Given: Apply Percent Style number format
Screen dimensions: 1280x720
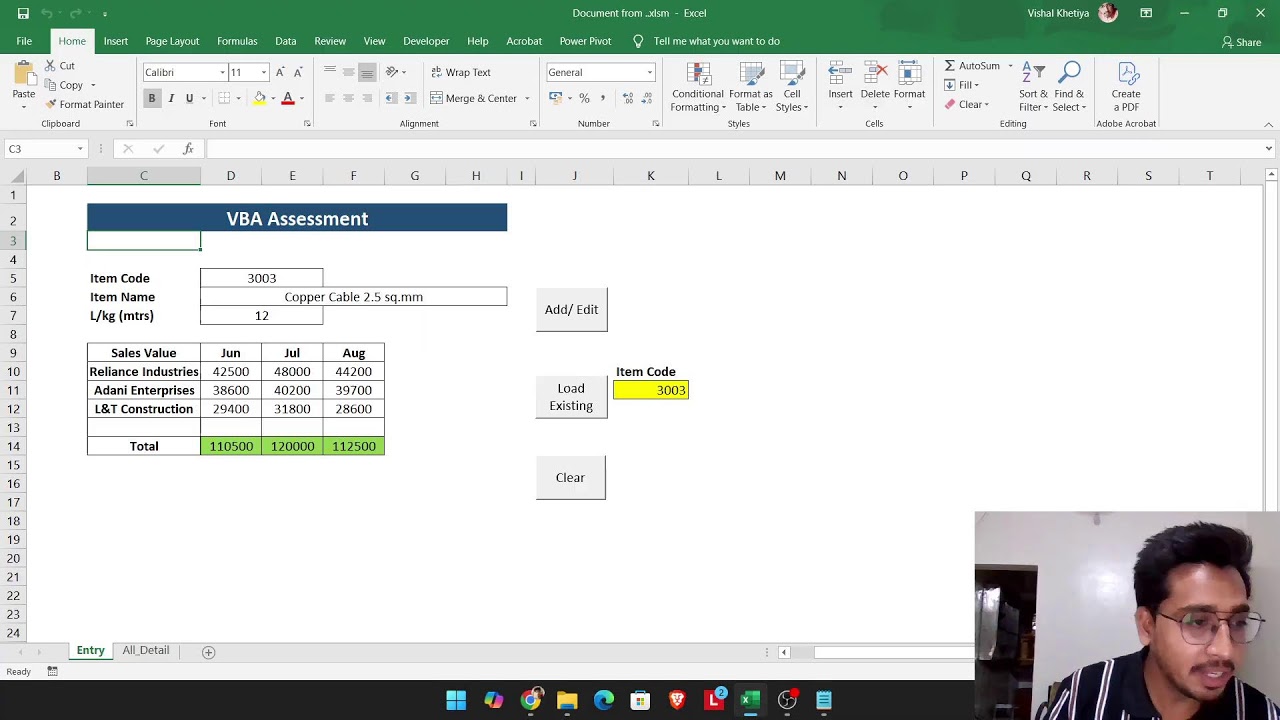Looking at the screenshot, I should click(584, 98).
